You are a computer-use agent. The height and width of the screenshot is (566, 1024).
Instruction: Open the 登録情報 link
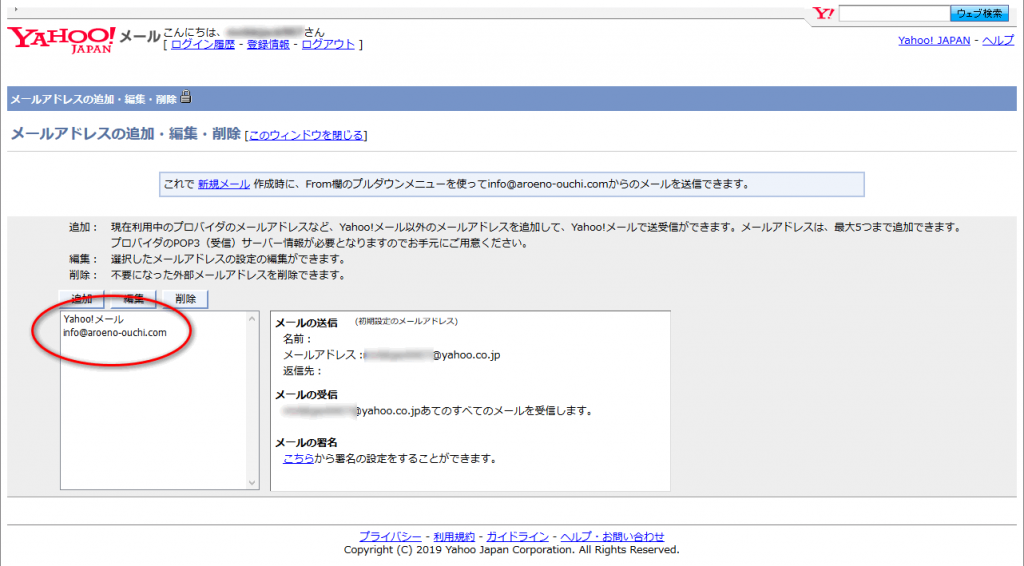click(268, 45)
